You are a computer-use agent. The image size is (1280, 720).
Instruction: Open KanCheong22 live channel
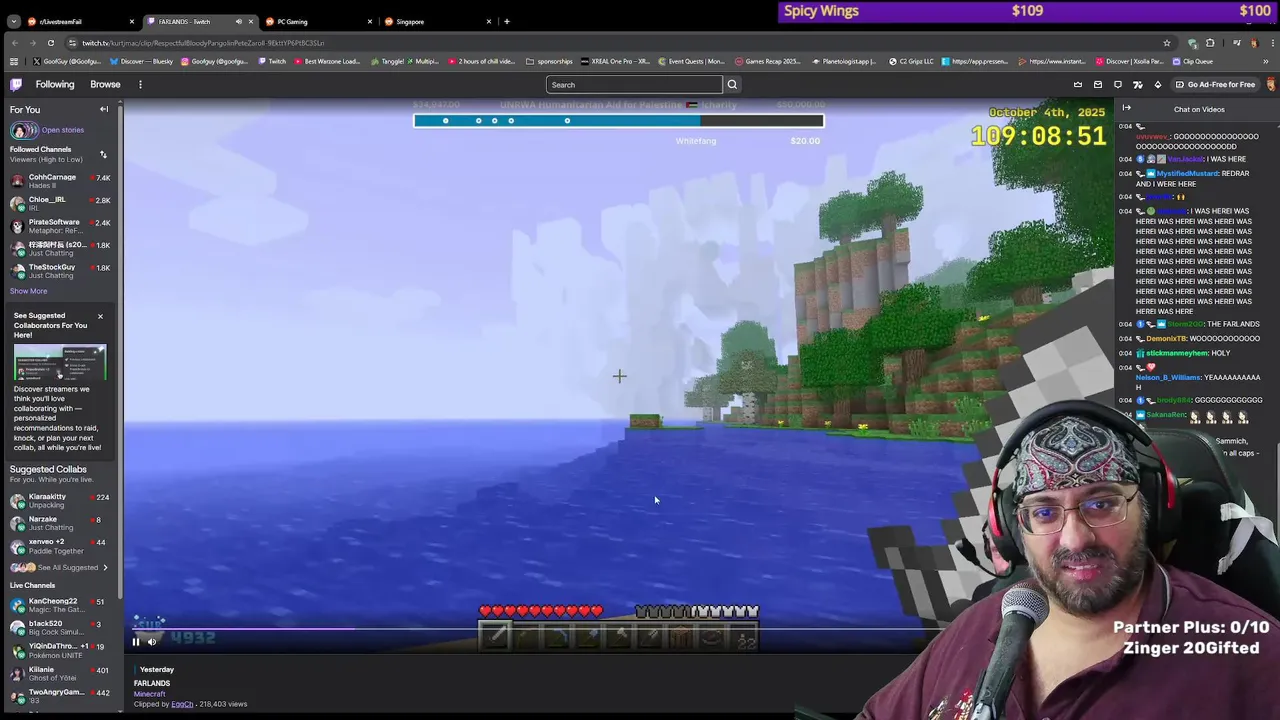tap(60, 605)
